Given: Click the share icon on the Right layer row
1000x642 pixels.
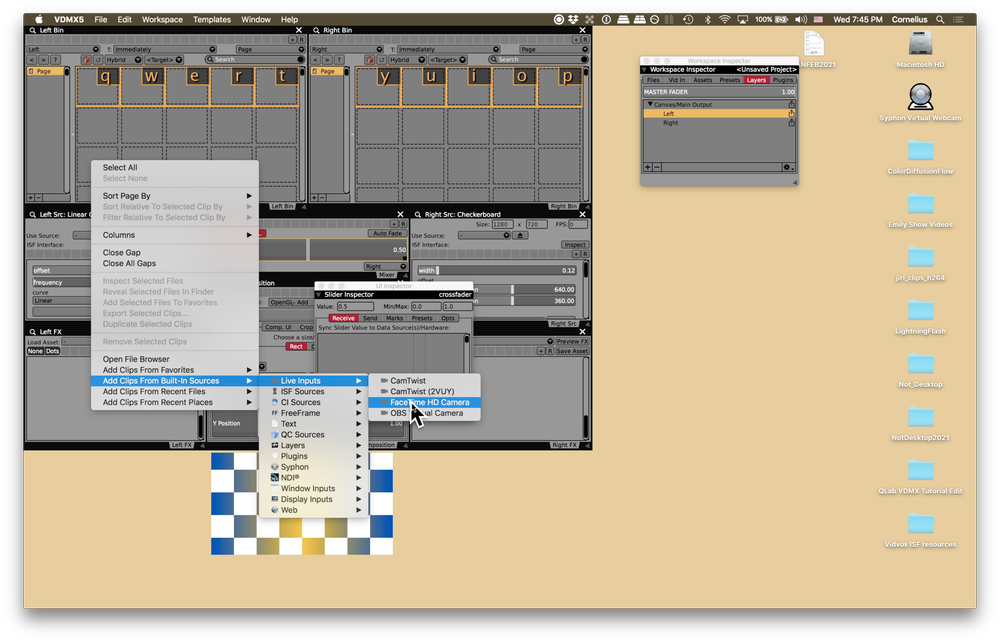Looking at the screenshot, I should tap(791, 122).
